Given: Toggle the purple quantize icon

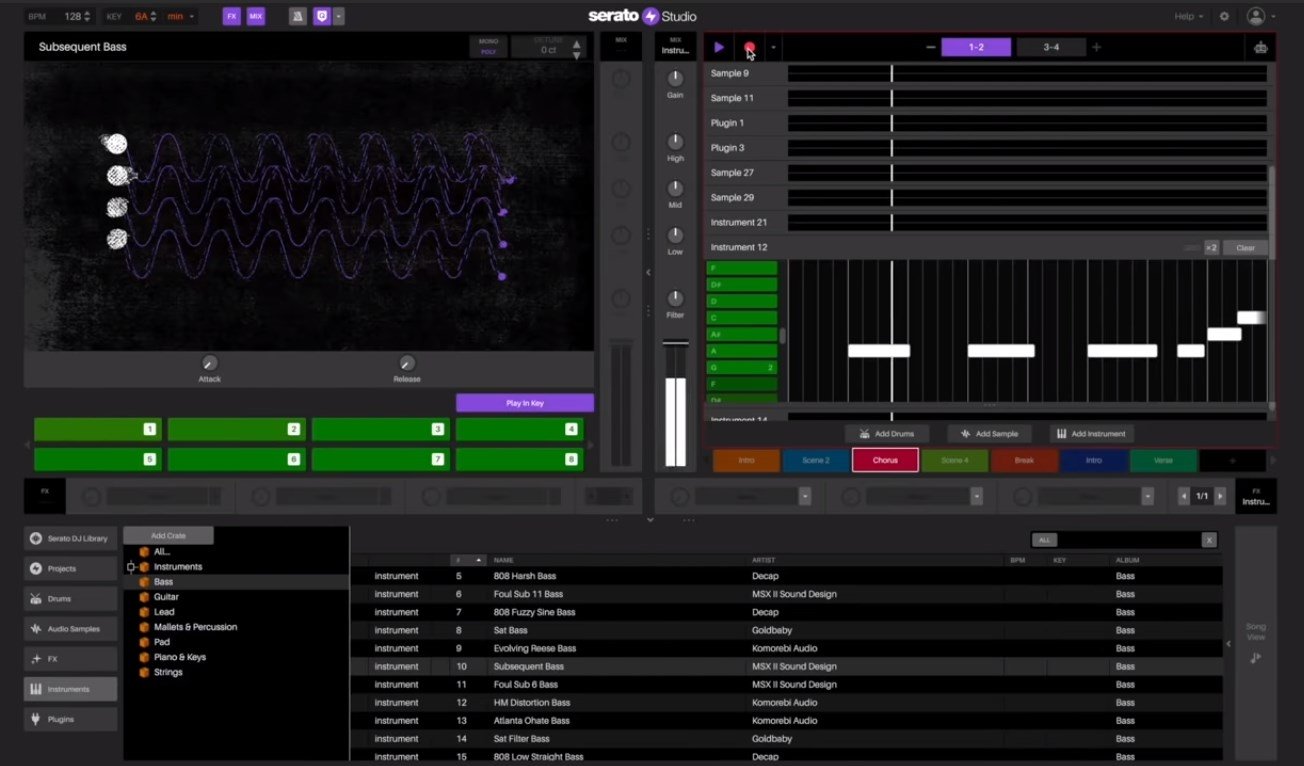Looking at the screenshot, I should pos(322,17).
